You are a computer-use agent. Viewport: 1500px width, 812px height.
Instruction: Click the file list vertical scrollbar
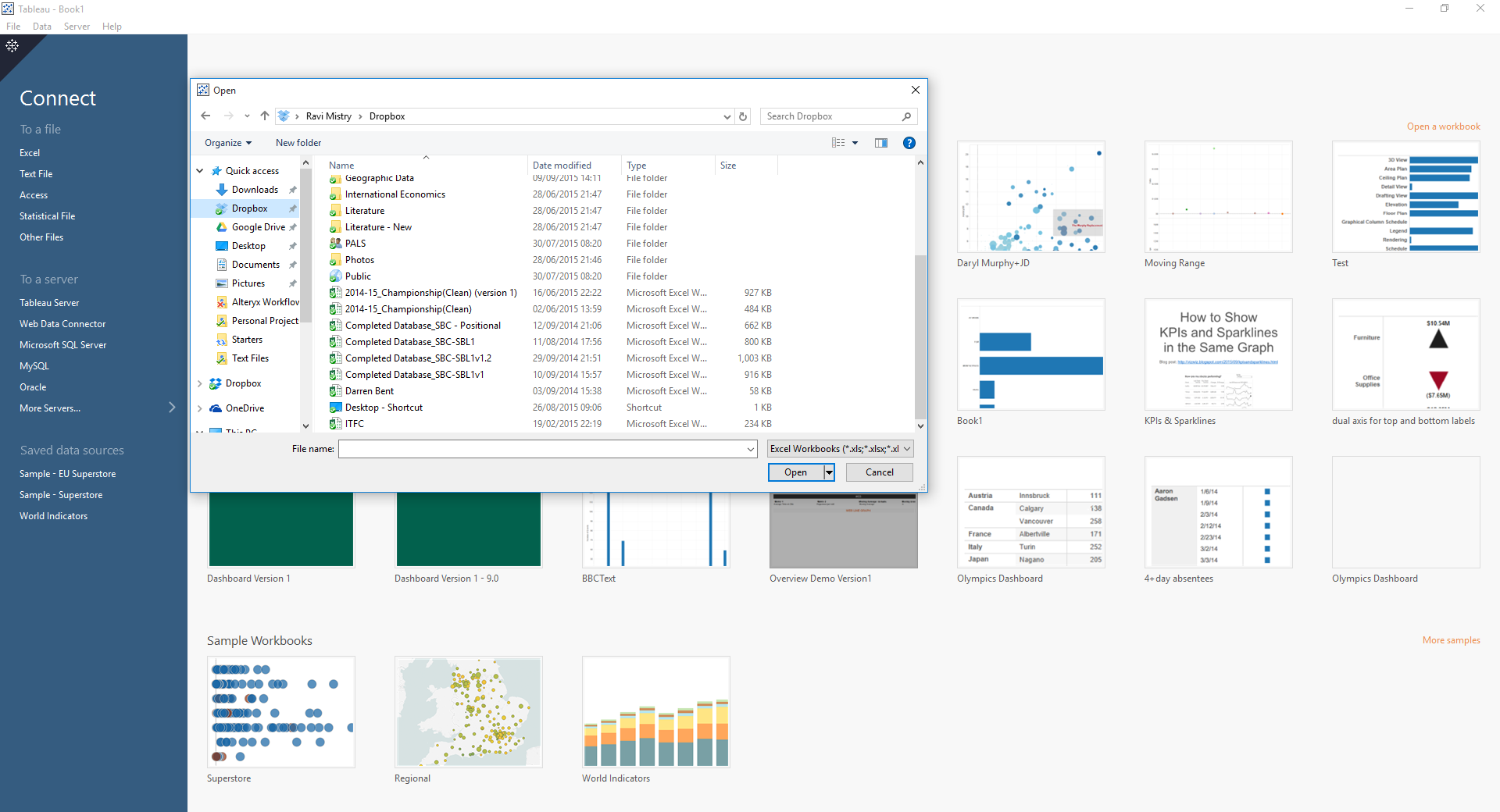tap(920, 336)
